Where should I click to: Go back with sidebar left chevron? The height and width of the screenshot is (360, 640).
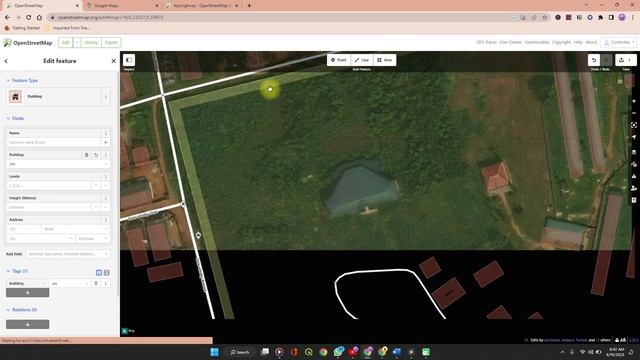tap(6, 61)
